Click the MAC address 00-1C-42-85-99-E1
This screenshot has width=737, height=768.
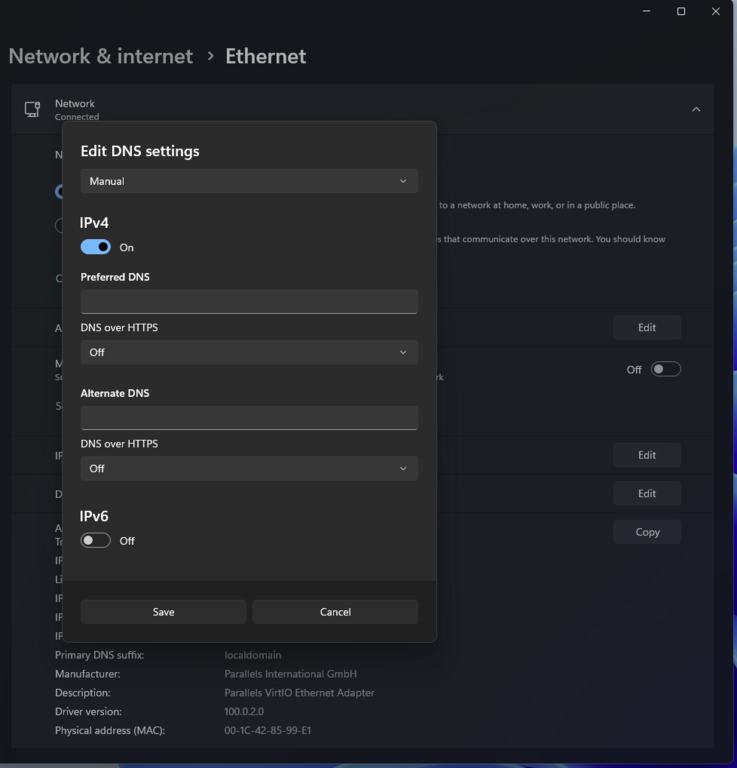(267, 731)
